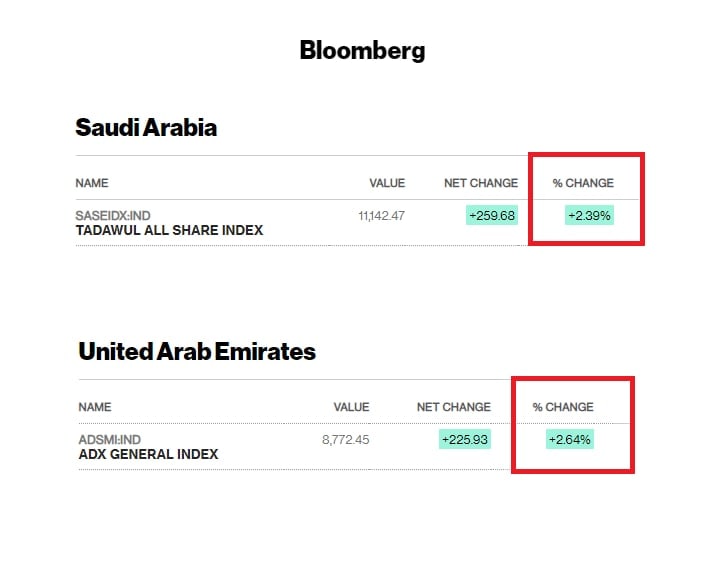Screen dimensions: 724x563
Task: Click the +225.93 net change badge
Action: (465, 440)
